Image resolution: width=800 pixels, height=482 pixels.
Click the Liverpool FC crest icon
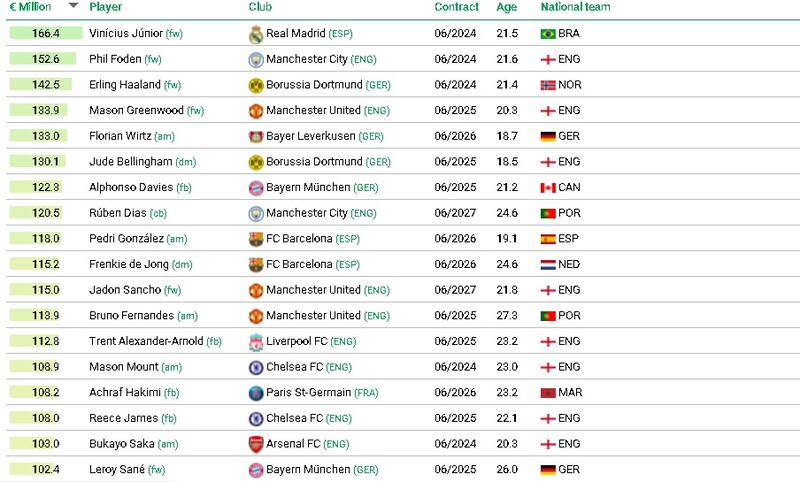255,342
